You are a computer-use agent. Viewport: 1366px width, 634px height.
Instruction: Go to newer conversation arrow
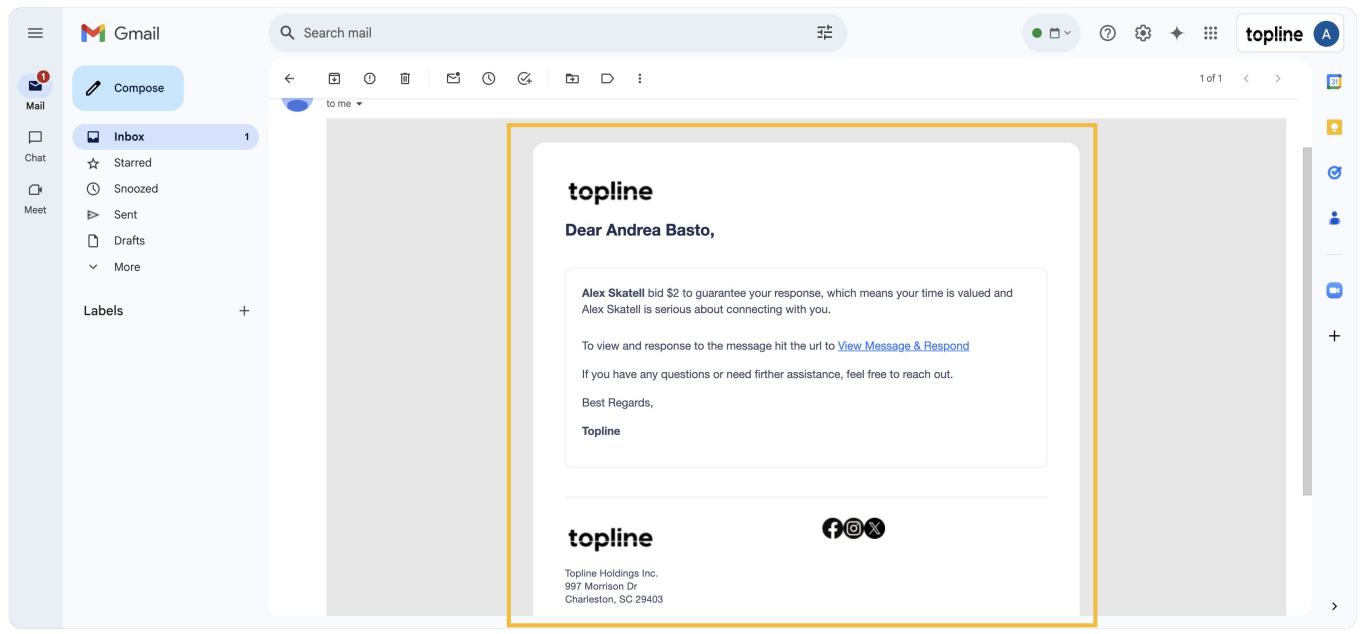click(1246, 78)
